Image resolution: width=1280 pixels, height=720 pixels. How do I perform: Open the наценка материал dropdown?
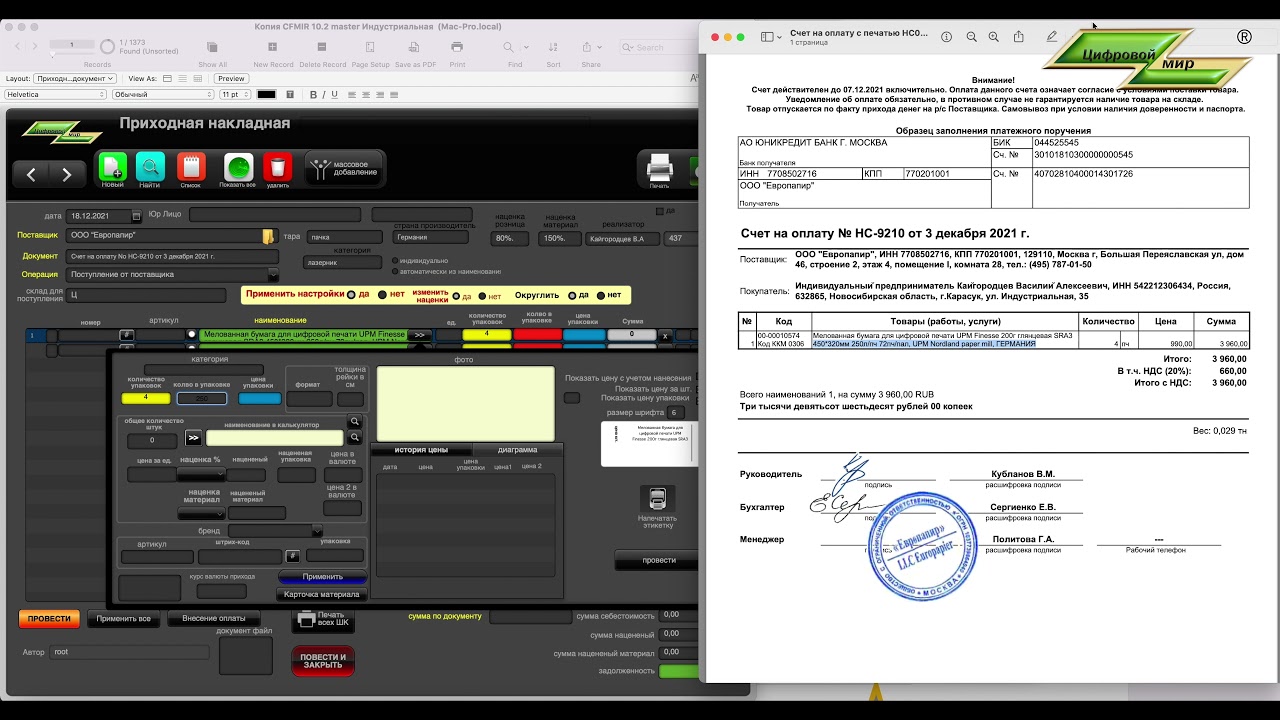tap(202, 514)
